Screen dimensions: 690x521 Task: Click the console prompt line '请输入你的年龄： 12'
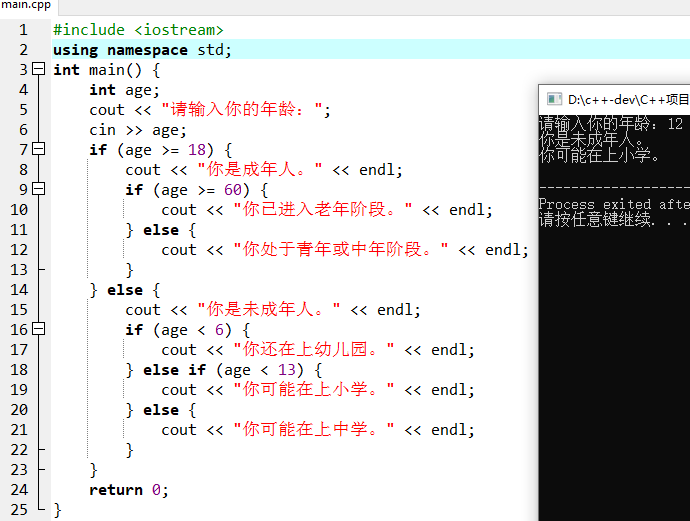click(611, 124)
